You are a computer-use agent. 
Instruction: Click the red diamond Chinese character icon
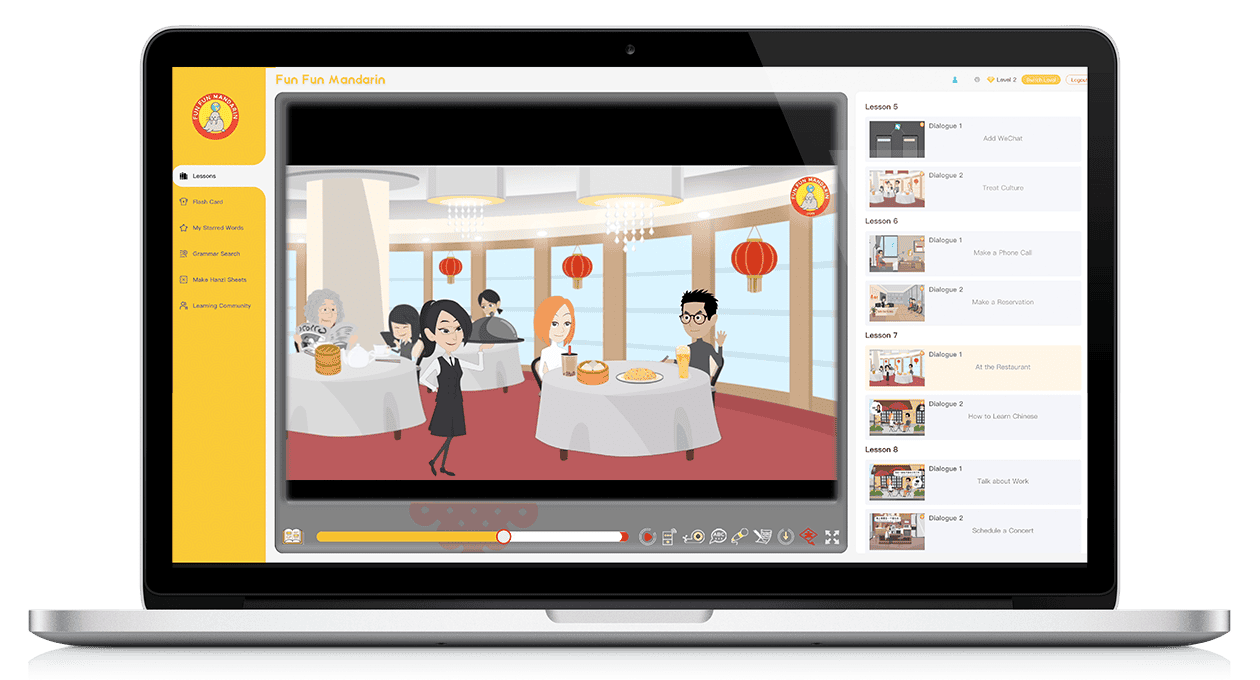808,537
